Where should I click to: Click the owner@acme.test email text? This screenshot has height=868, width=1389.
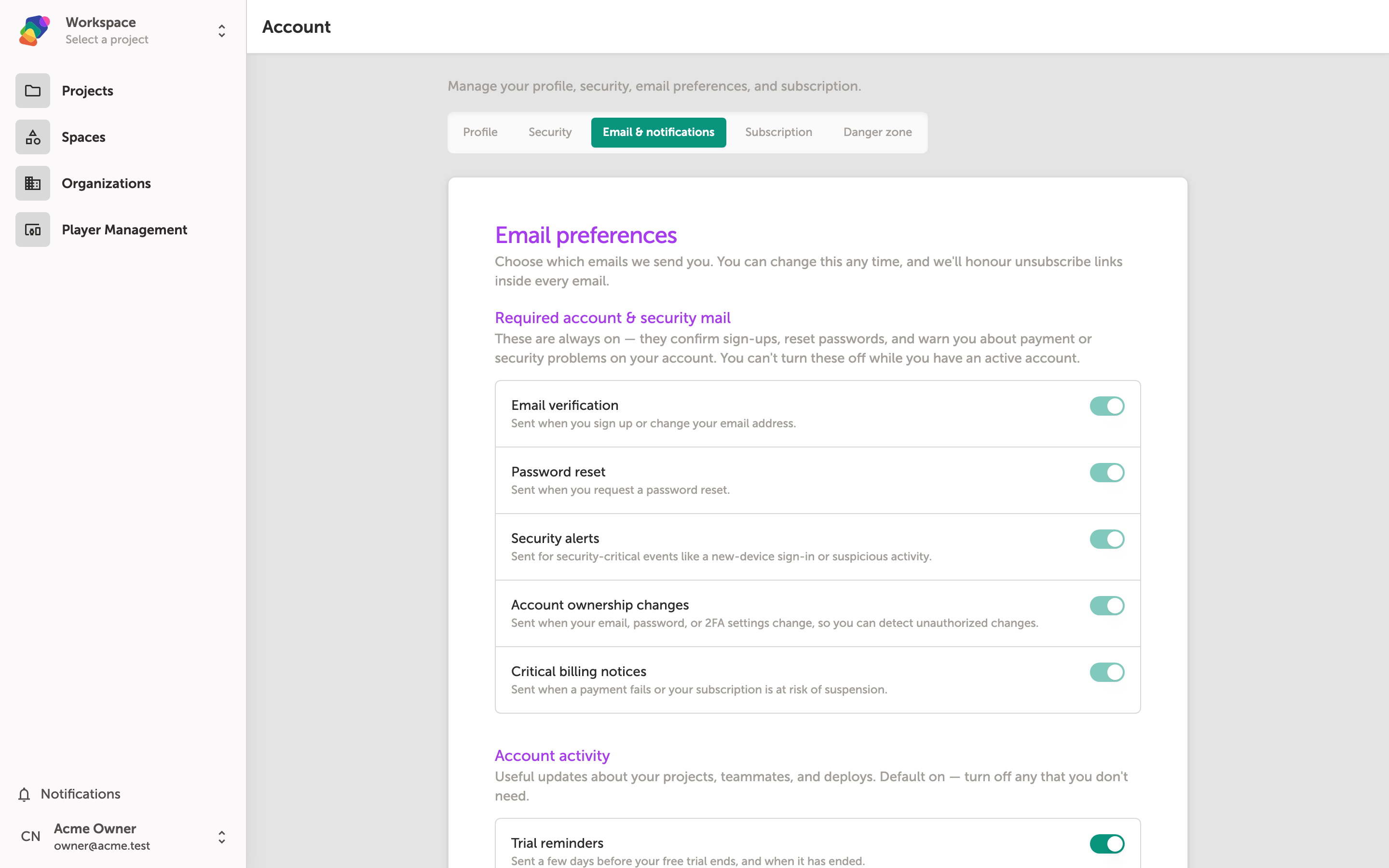click(102, 846)
